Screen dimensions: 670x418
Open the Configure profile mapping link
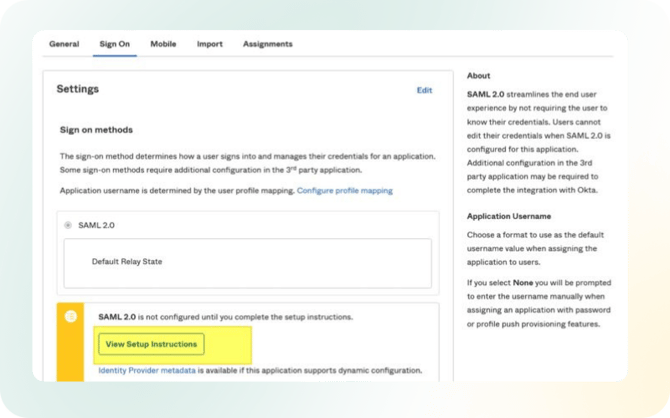coord(344,191)
